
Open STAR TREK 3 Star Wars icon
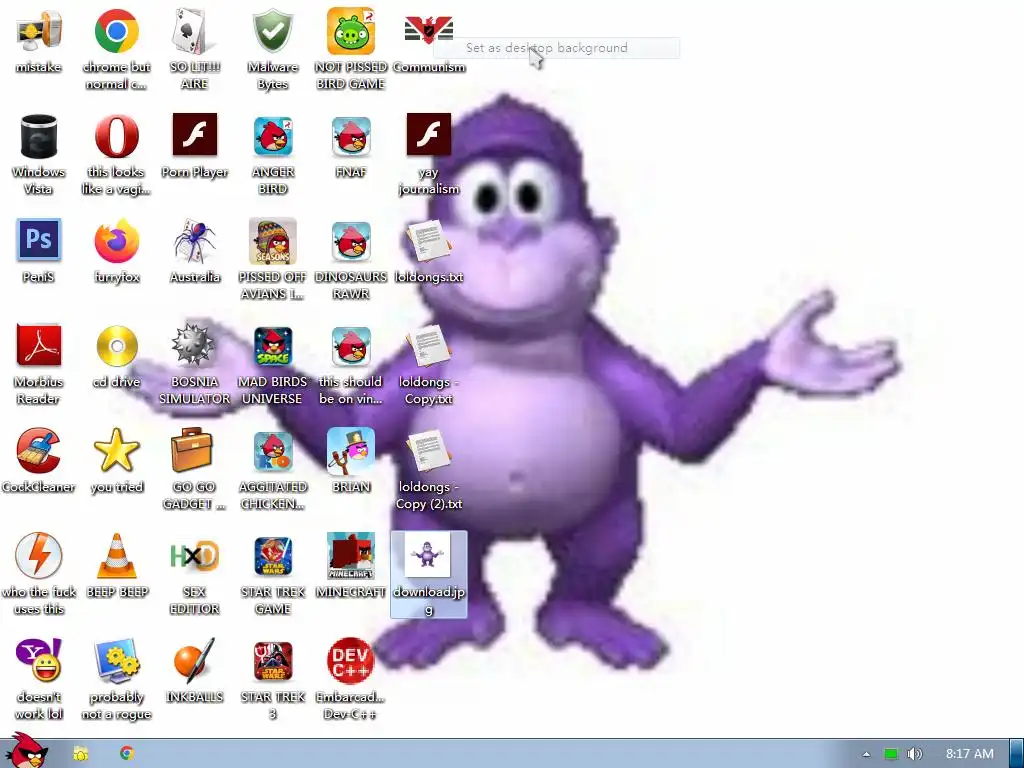tap(273, 662)
